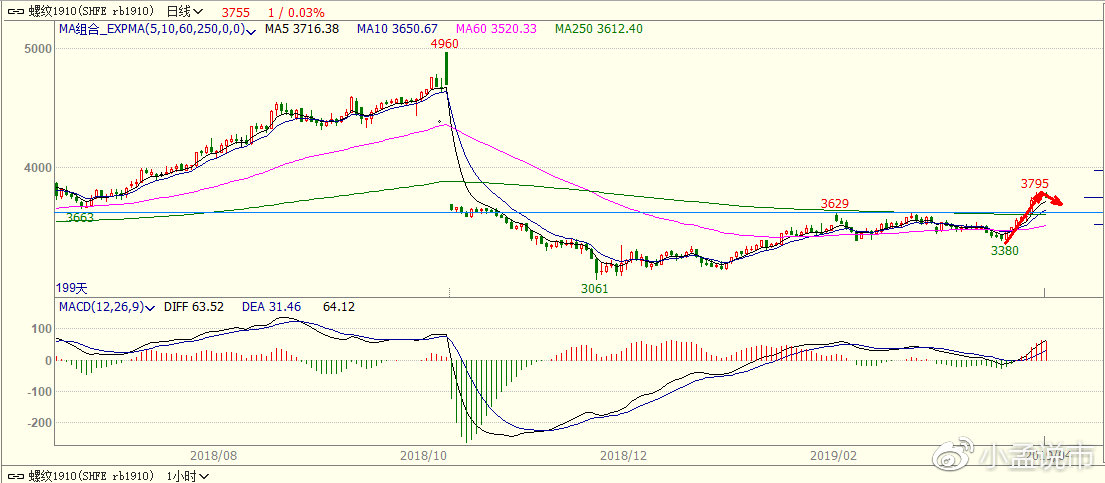Viewport: 1105px width, 483px height.
Task: Click the change value 1 / 0.03%
Action: (x=296, y=13)
